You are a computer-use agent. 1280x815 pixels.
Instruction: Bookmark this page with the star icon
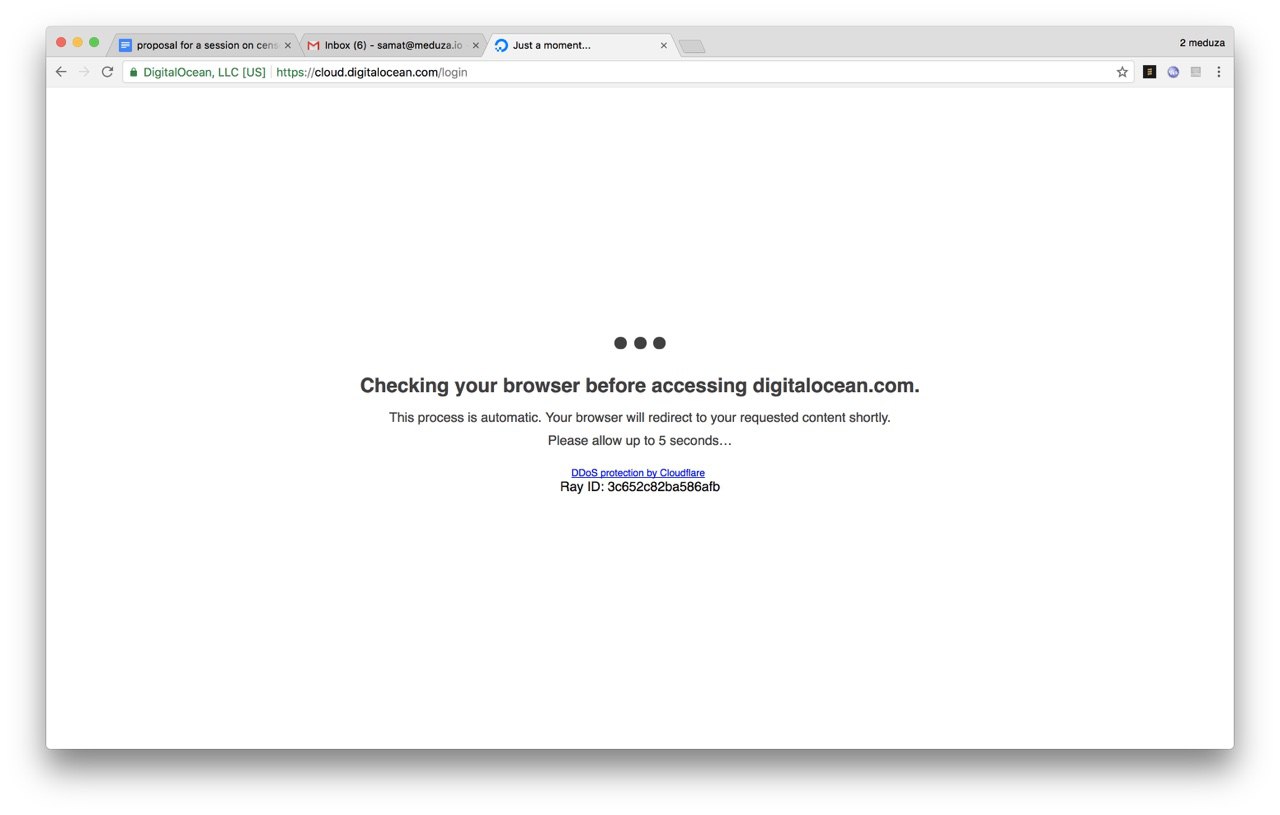click(1122, 72)
